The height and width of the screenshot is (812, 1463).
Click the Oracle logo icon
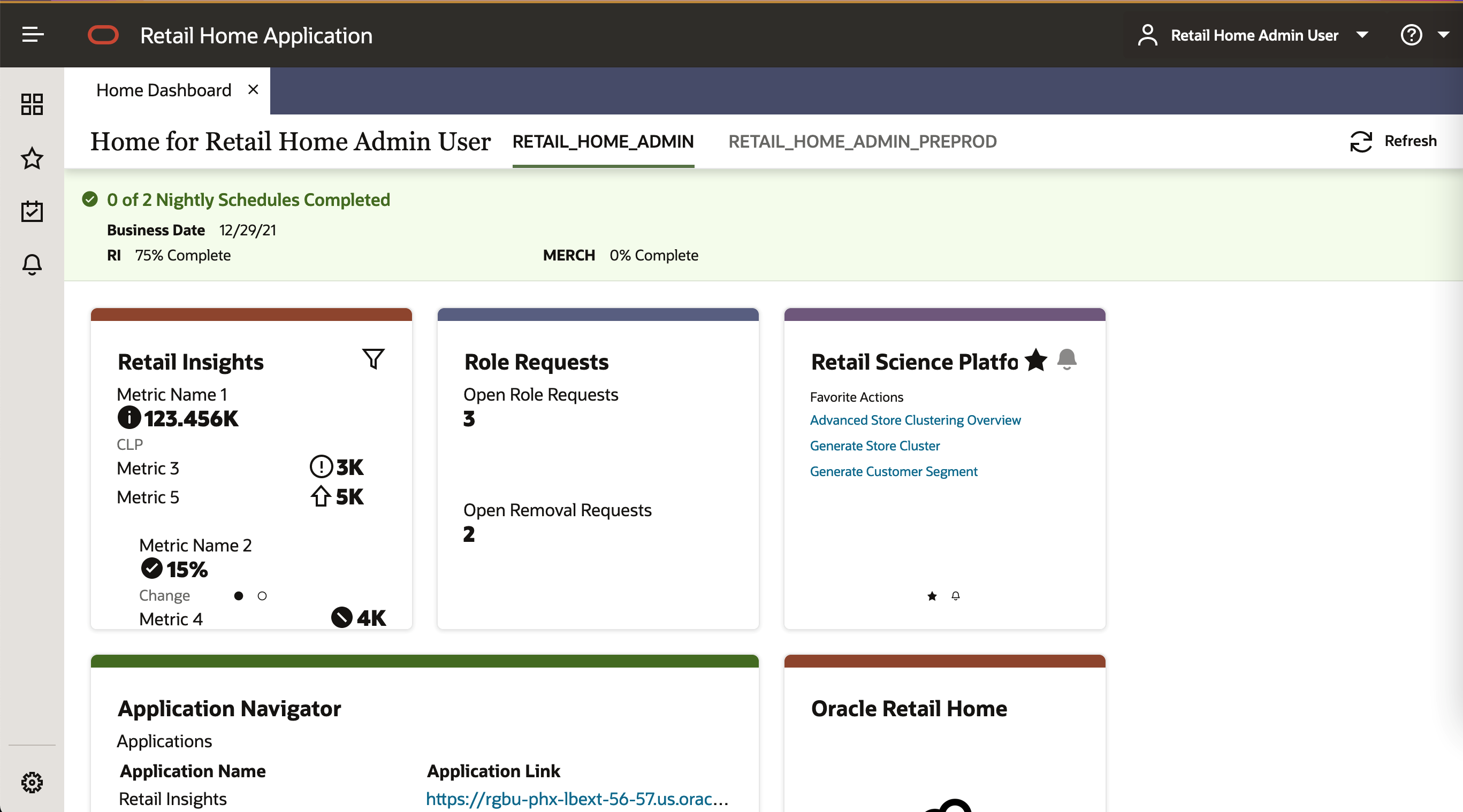pyautogui.click(x=103, y=35)
